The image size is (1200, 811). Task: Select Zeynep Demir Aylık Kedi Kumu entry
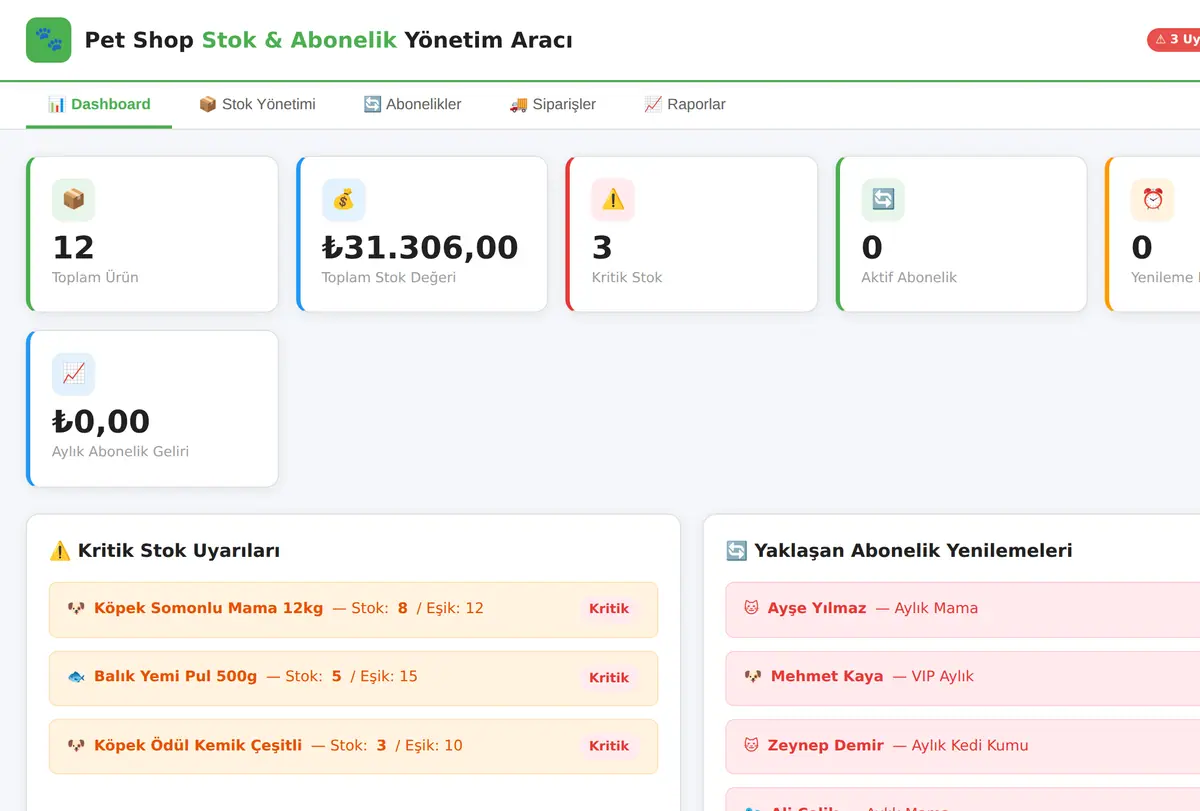962,746
